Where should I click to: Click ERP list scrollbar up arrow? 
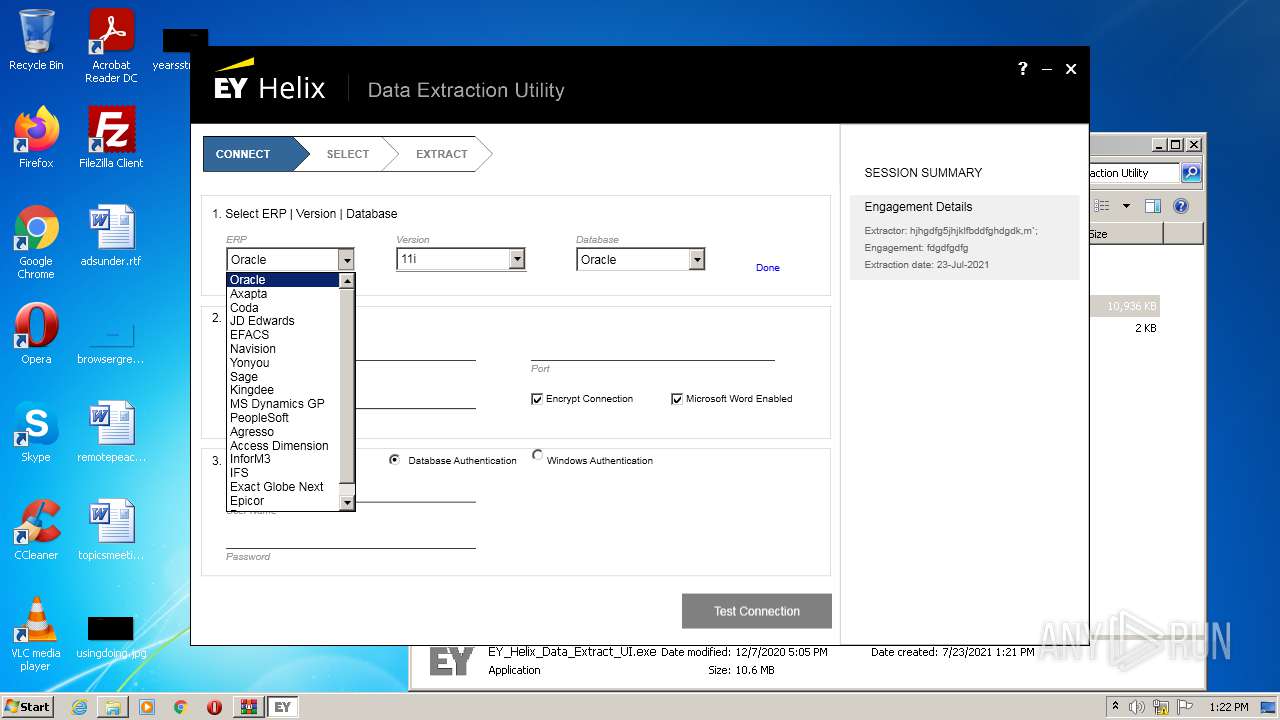347,281
